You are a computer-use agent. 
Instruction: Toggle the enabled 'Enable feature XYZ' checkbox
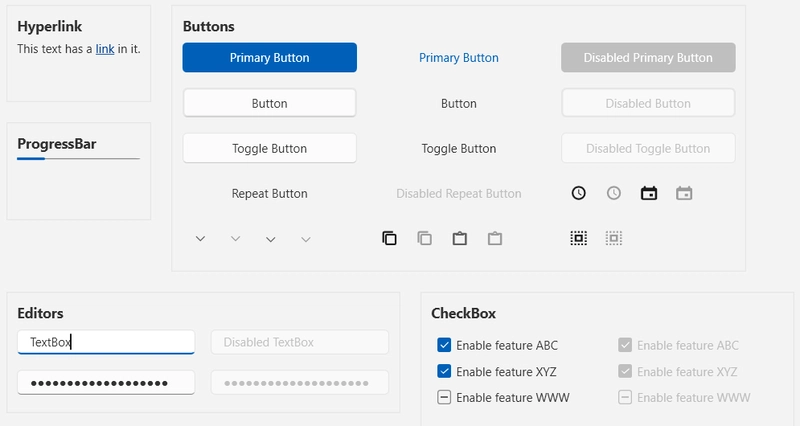point(444,371)
